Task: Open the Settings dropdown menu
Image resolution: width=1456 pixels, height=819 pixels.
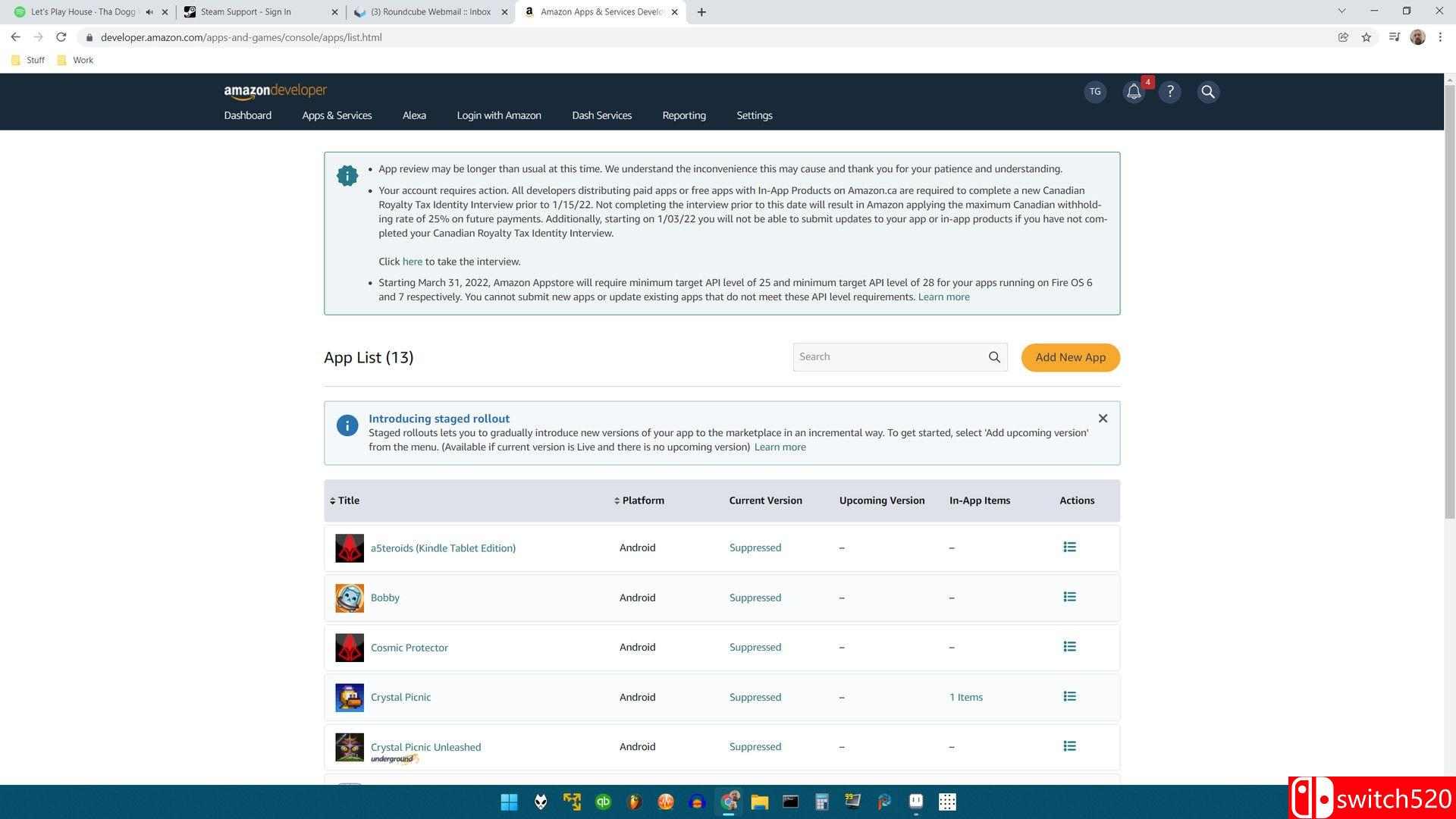Action: tap(754, 115)
